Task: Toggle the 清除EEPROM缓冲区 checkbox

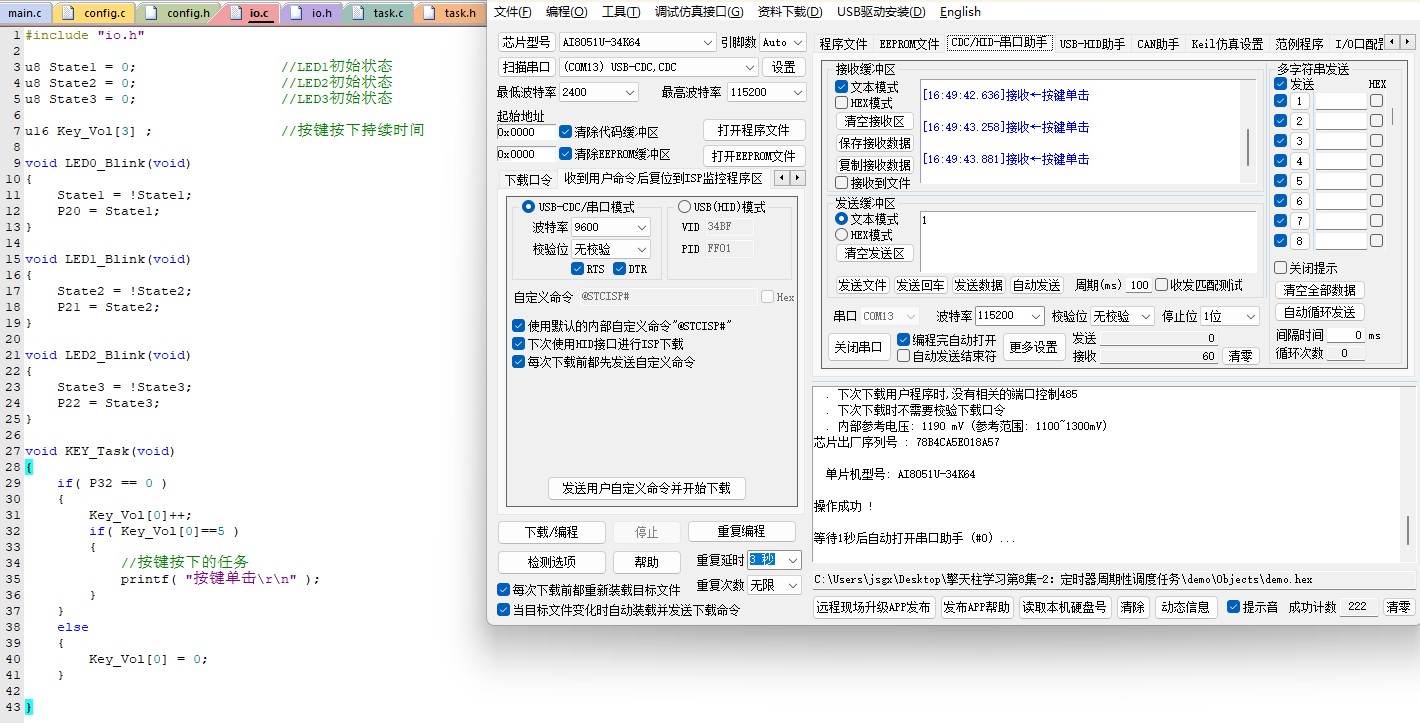Action: (x=566, y=154)
